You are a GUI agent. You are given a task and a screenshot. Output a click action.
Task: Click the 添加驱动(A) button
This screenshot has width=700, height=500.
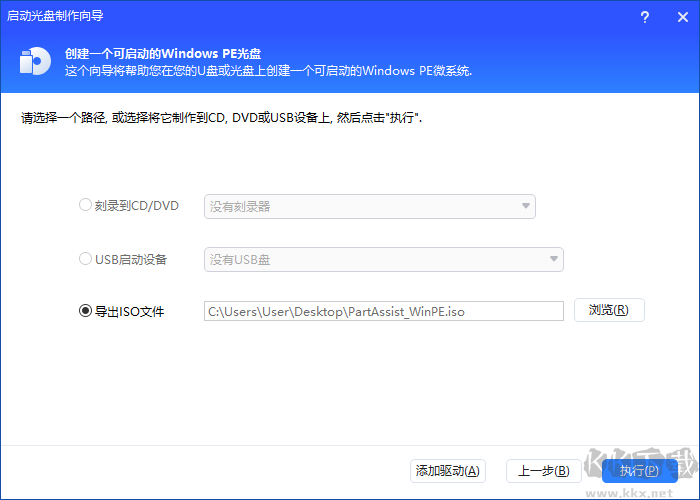coord(448,471)
